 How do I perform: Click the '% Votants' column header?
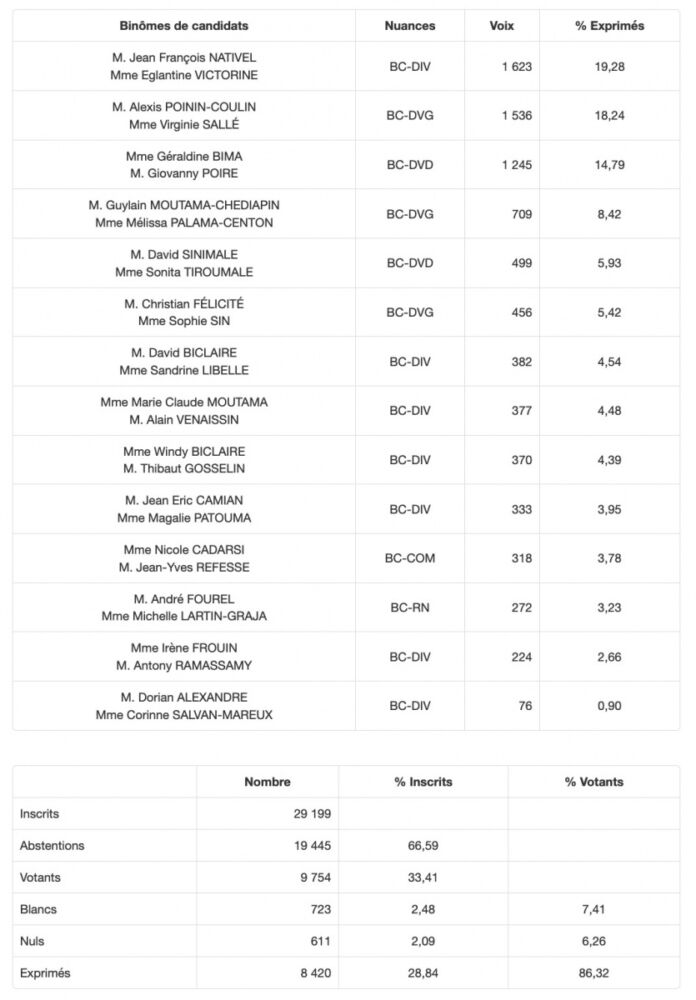click(x=594, y=782)
